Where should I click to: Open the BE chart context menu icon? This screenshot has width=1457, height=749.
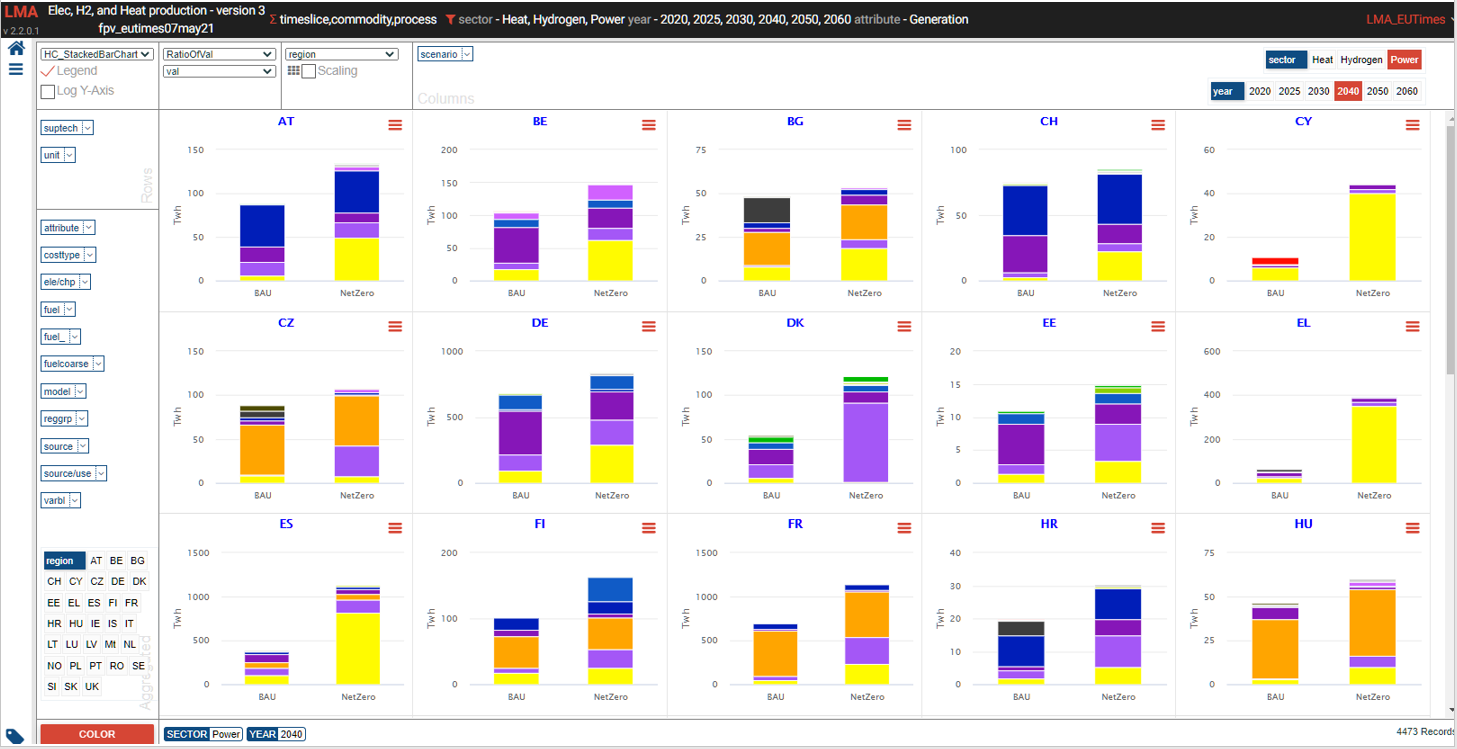tap(649, 124)
